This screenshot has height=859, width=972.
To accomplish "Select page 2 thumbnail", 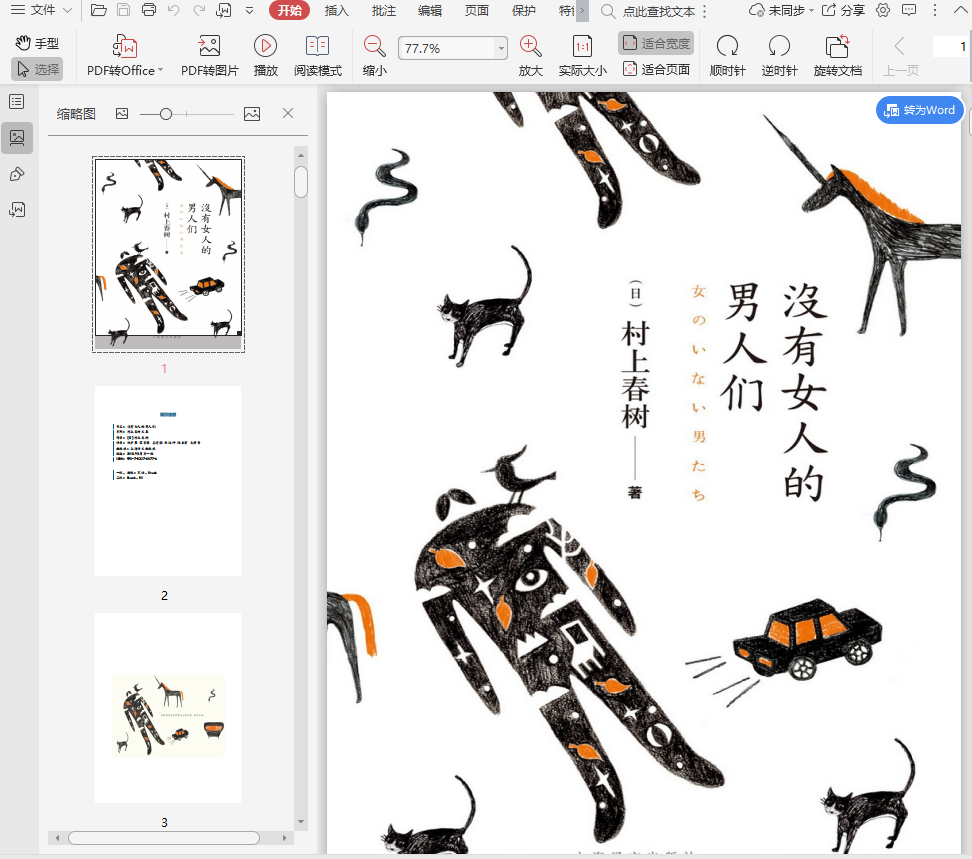I will [x=168, y=481].
